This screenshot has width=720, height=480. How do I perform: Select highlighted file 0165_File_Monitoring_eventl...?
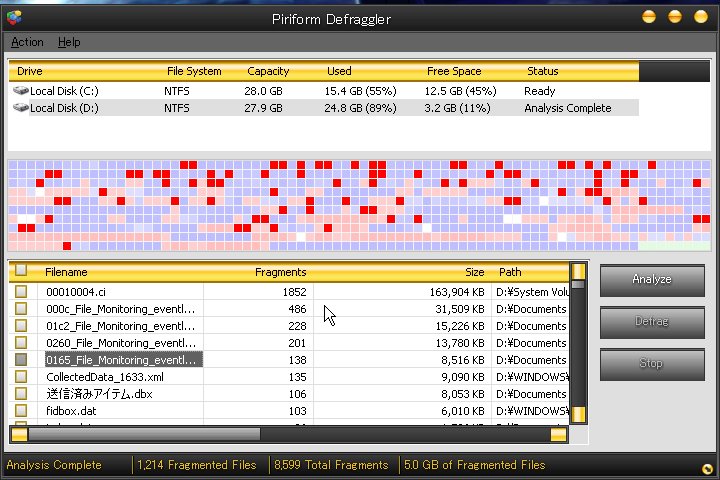123,360
